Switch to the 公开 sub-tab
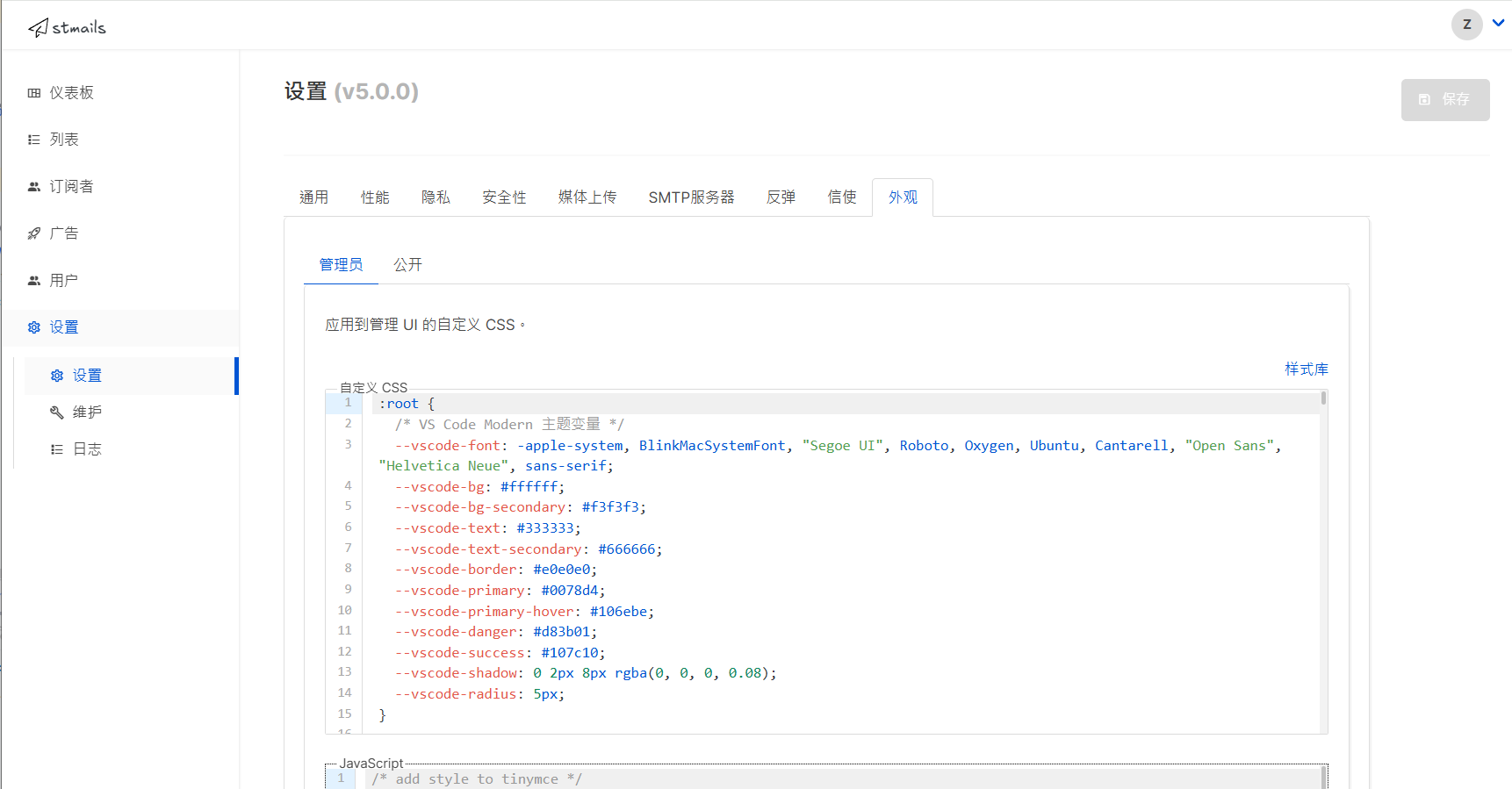This screenshot has width=1512, height=789. (407, 265)
